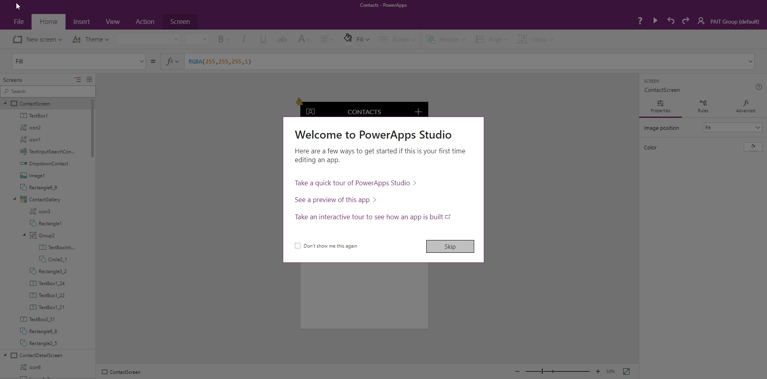Select icon2 in the tree
767x379 pixels.
click(35, 128)
